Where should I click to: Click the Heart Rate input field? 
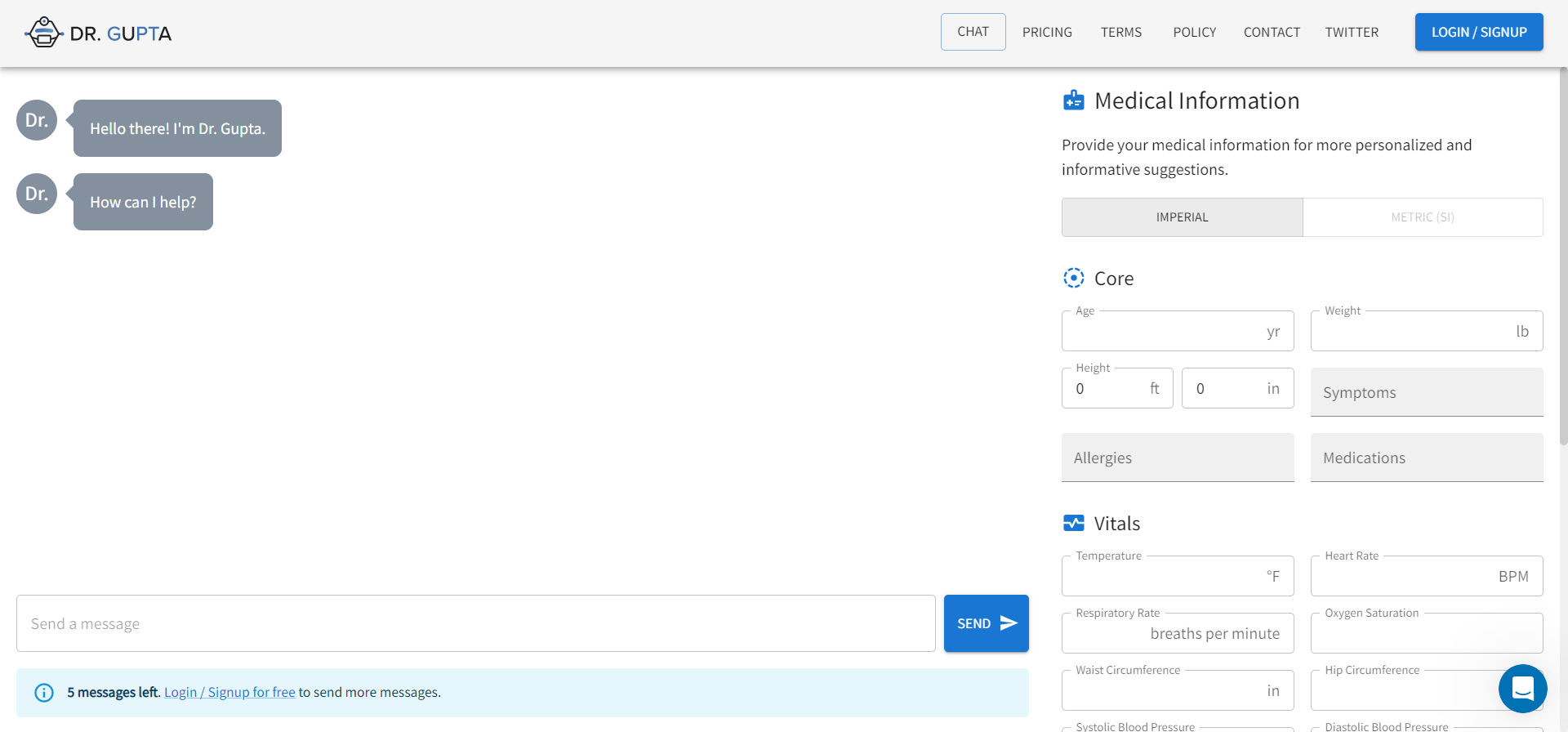(x=1427, y=576)
